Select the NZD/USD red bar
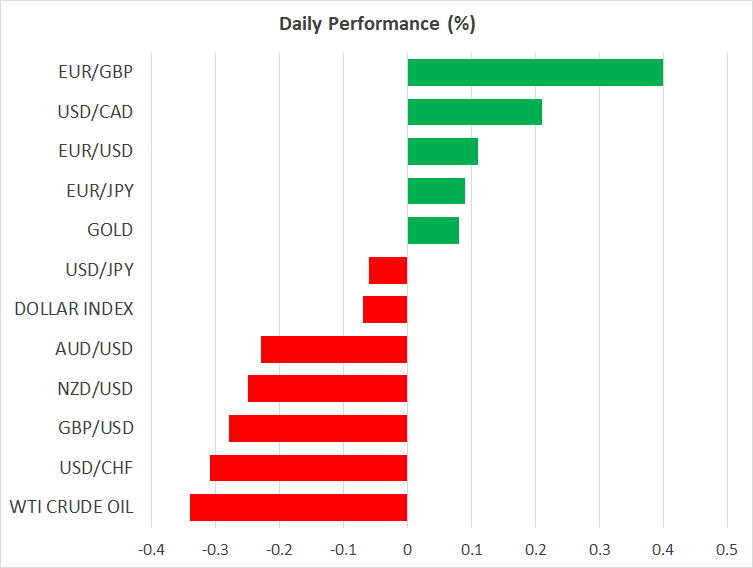This screenshot has height=568, width=753. coord(327,389)
